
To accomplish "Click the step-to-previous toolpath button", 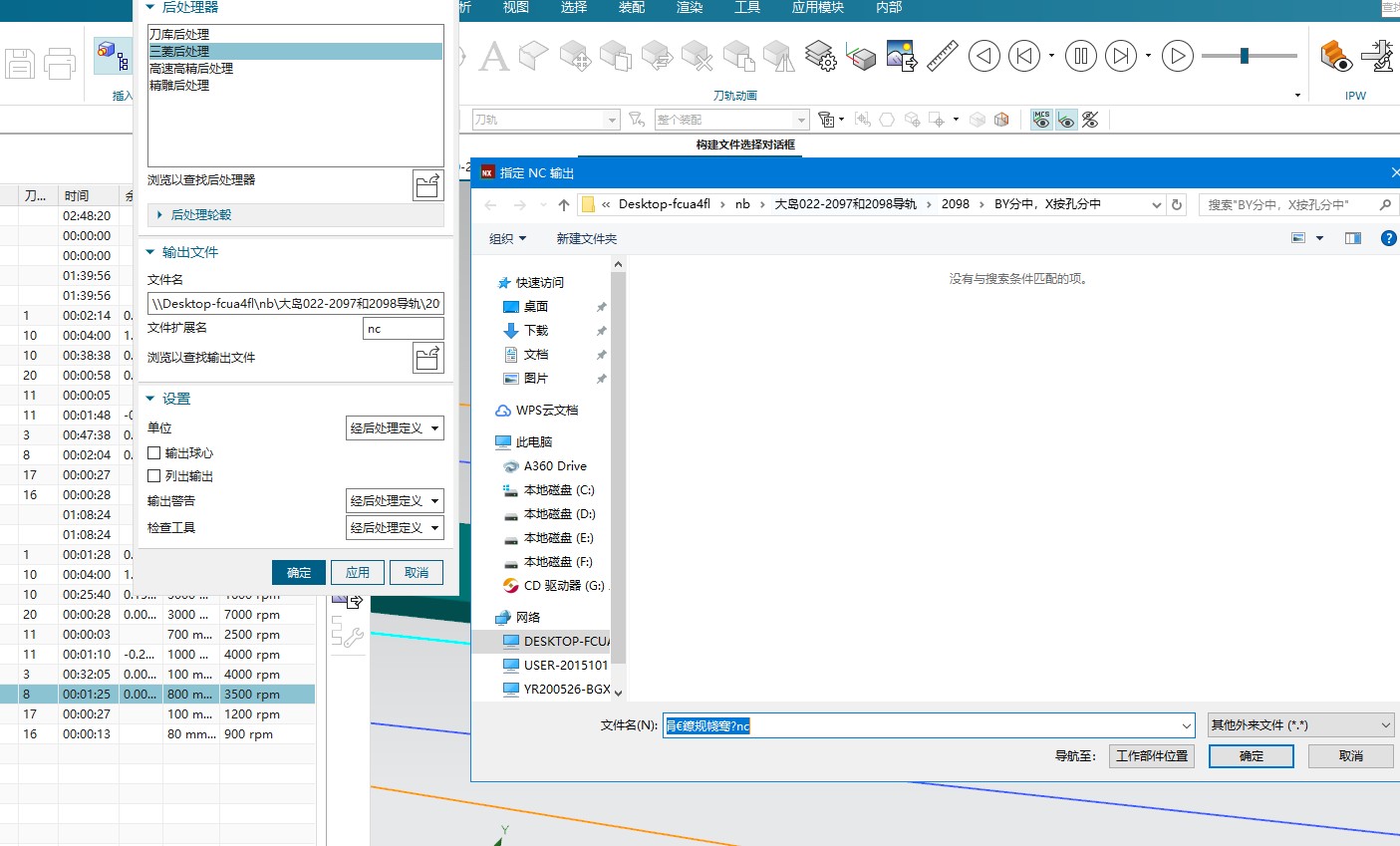I will coord(1024,56).
